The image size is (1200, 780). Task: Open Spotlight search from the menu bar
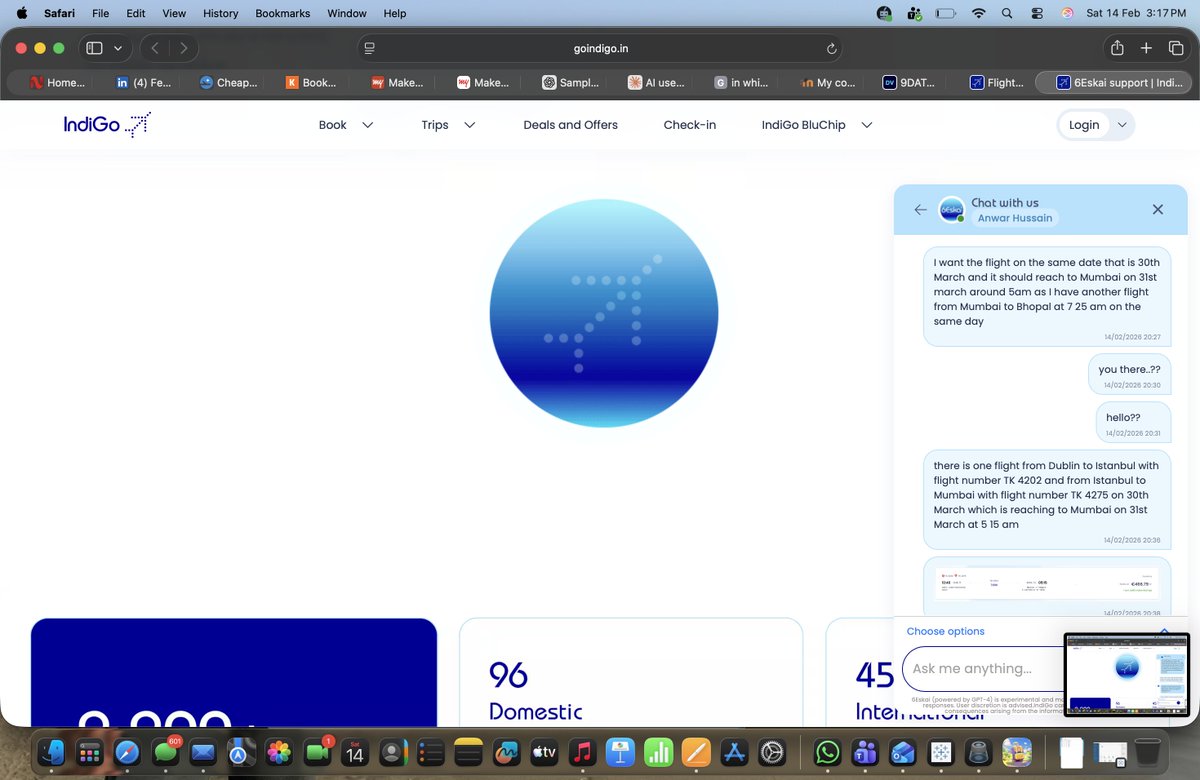click(x=1006, y=13)
